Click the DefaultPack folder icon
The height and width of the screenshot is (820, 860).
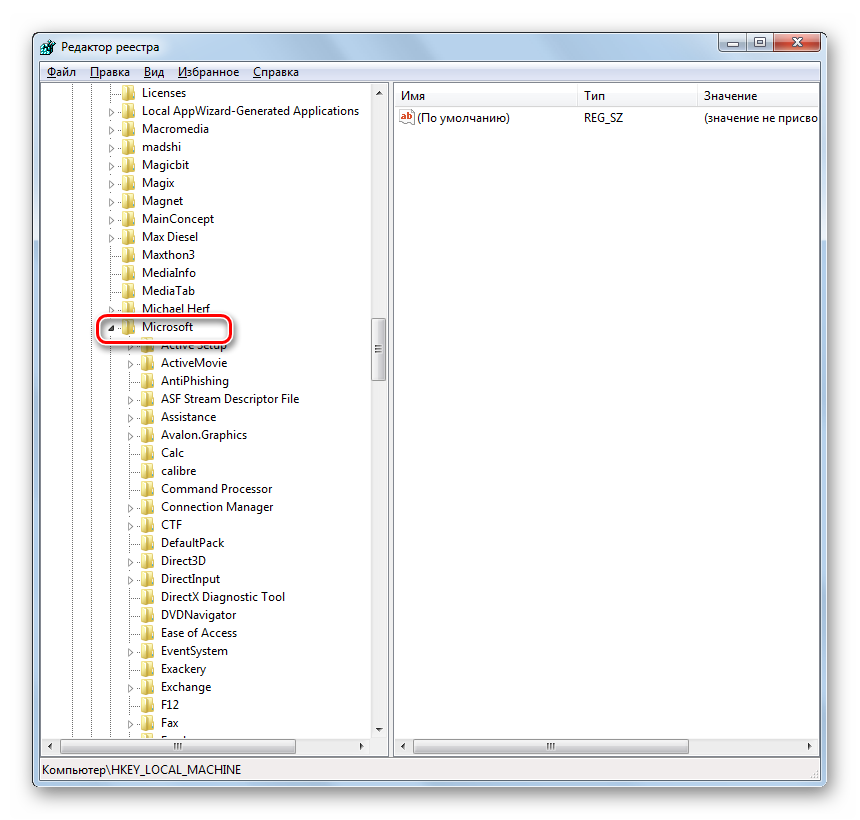[148, 543]
